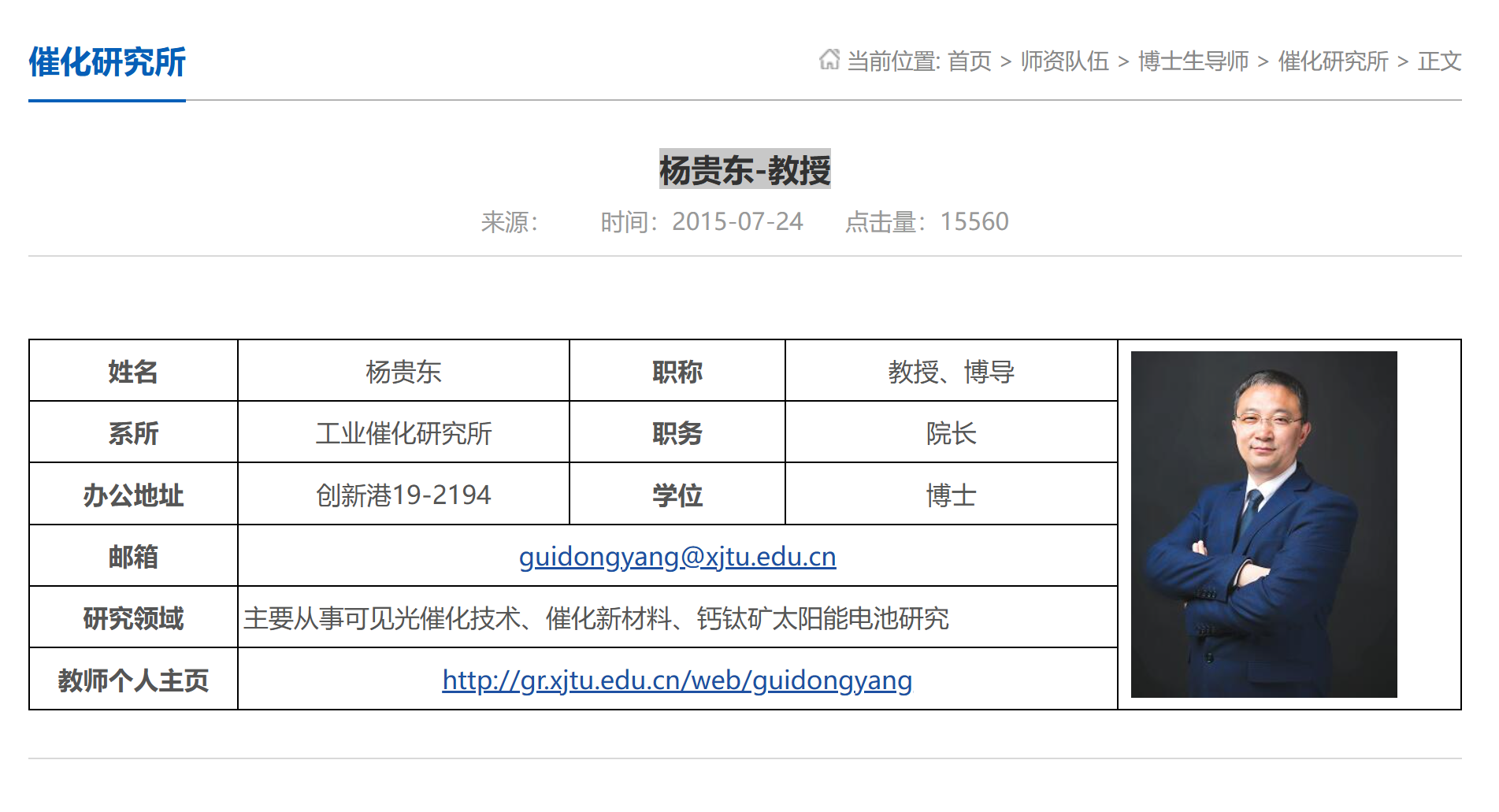
Task: Open the 博士生导师 breadcrumb
Action: [x=1193, y=61]
